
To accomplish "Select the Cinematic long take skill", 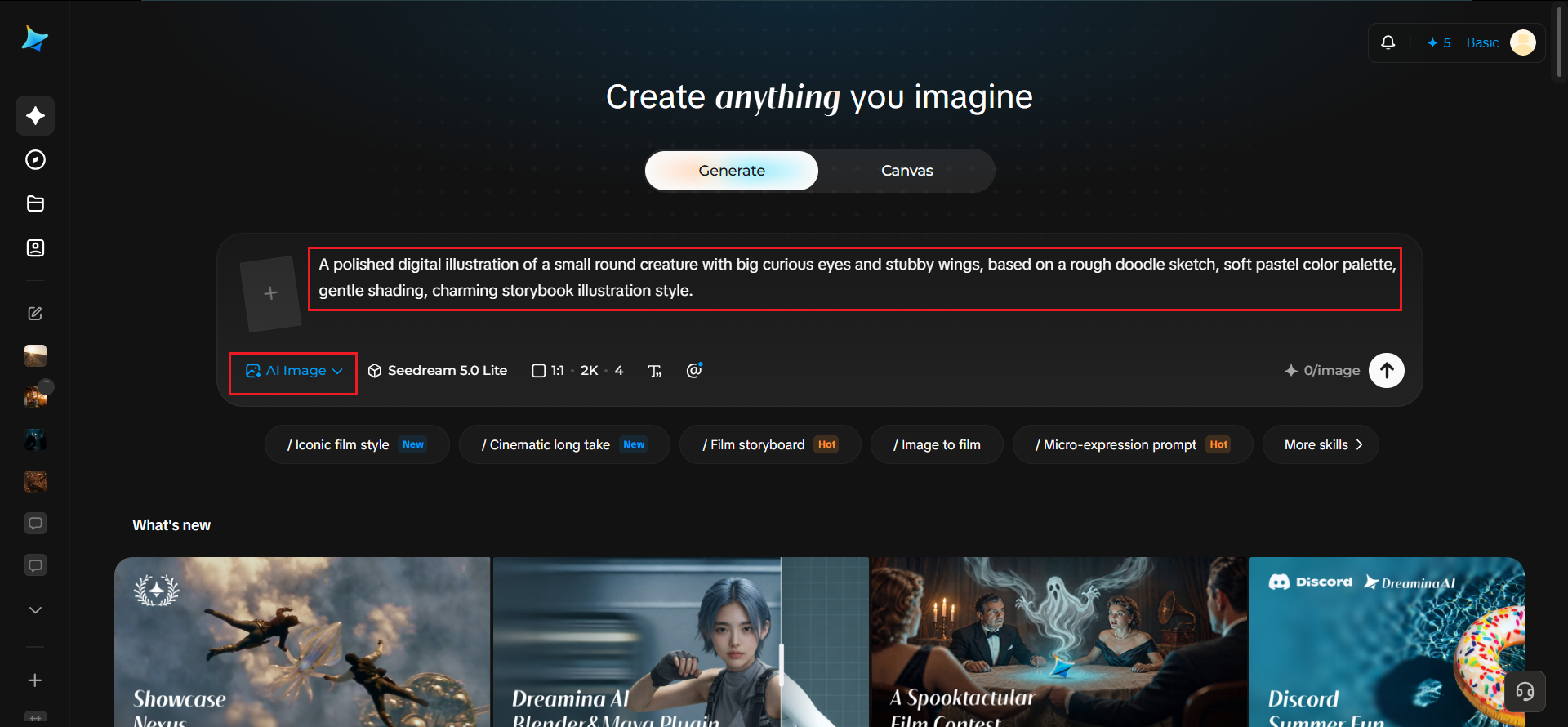I will 564,444.
